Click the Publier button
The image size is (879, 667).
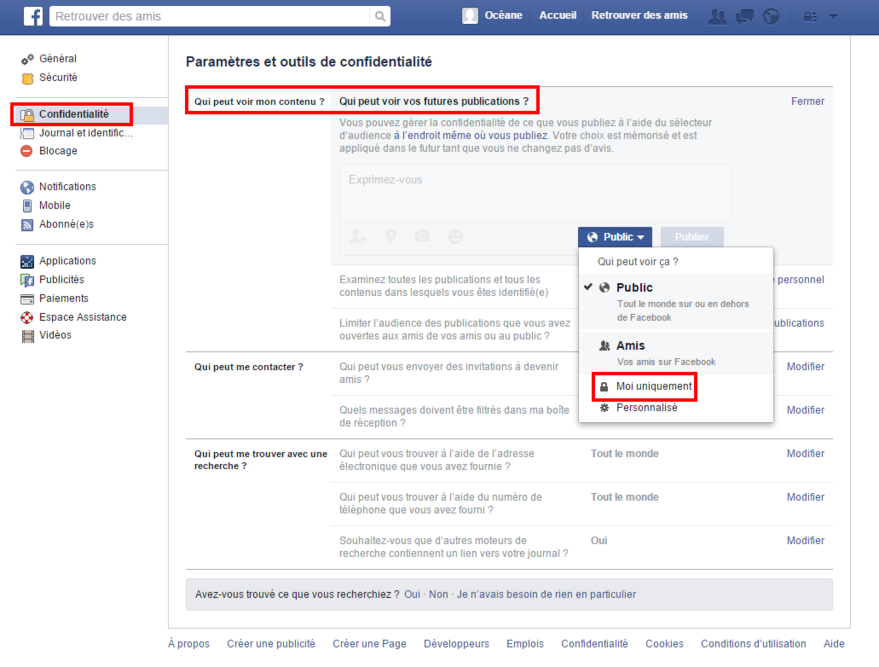tap(692, 237)
